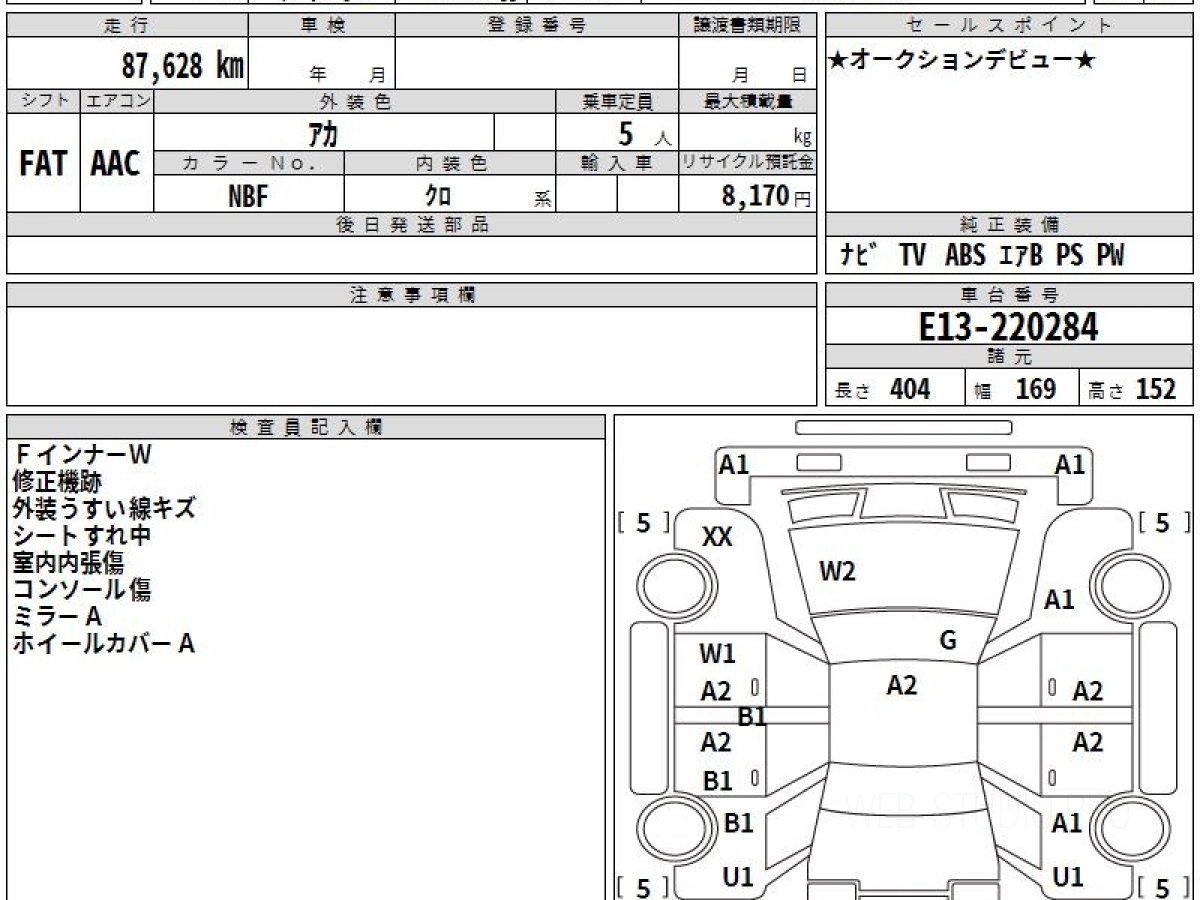Click the 譲渡書類期限 header
The width and height of the screenshot is (1200, 900).
click(747, 27)
